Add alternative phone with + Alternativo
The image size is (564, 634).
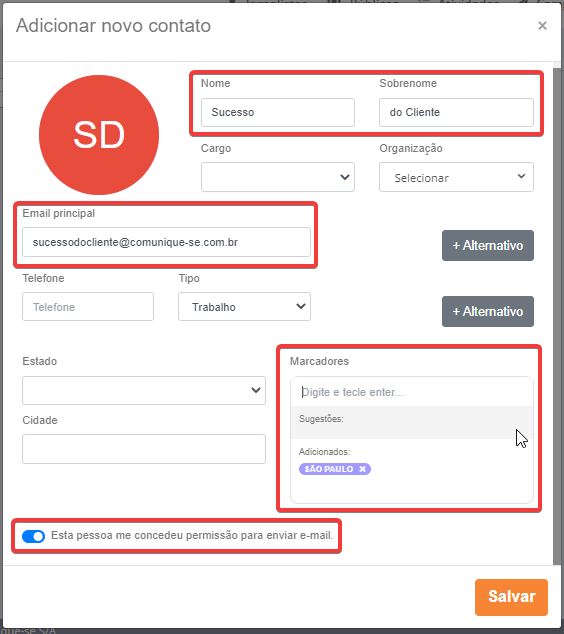coord(488,311)
